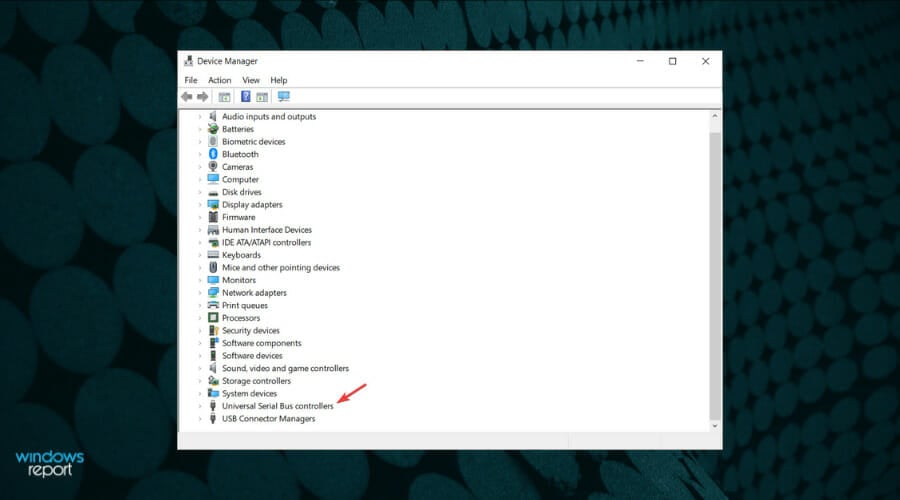Click the Network adapters icon
Viewport: 900px width, 500px height.
[213, 293]
